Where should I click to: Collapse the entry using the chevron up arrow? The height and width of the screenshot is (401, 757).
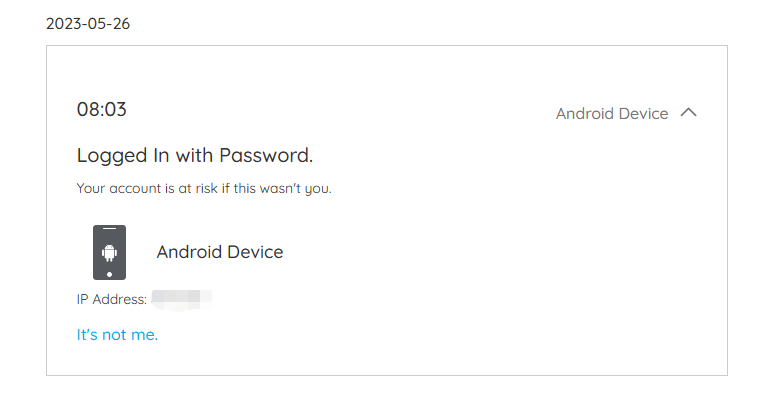point(688,112)
